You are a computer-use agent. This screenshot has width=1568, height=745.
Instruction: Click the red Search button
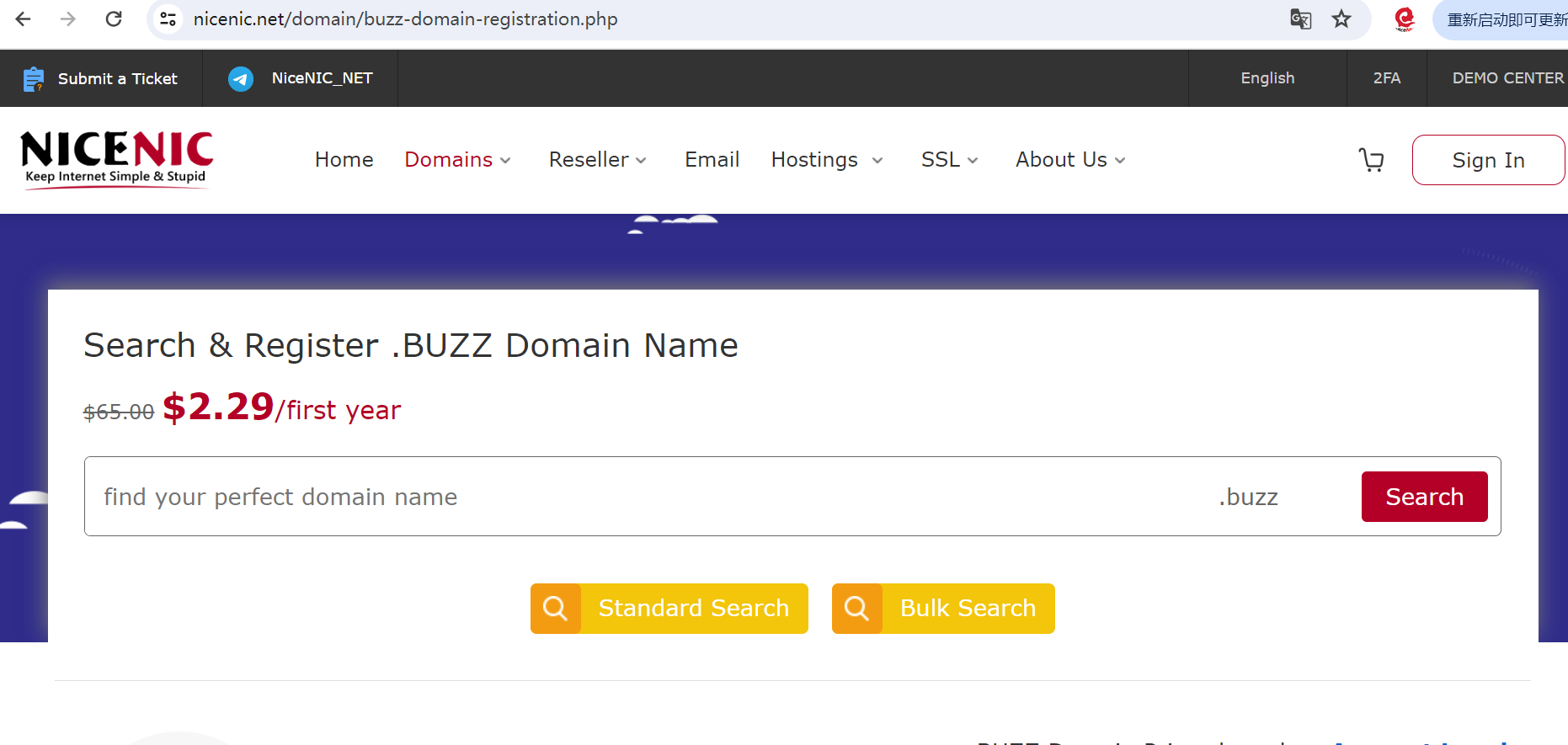click(1424, 497)
